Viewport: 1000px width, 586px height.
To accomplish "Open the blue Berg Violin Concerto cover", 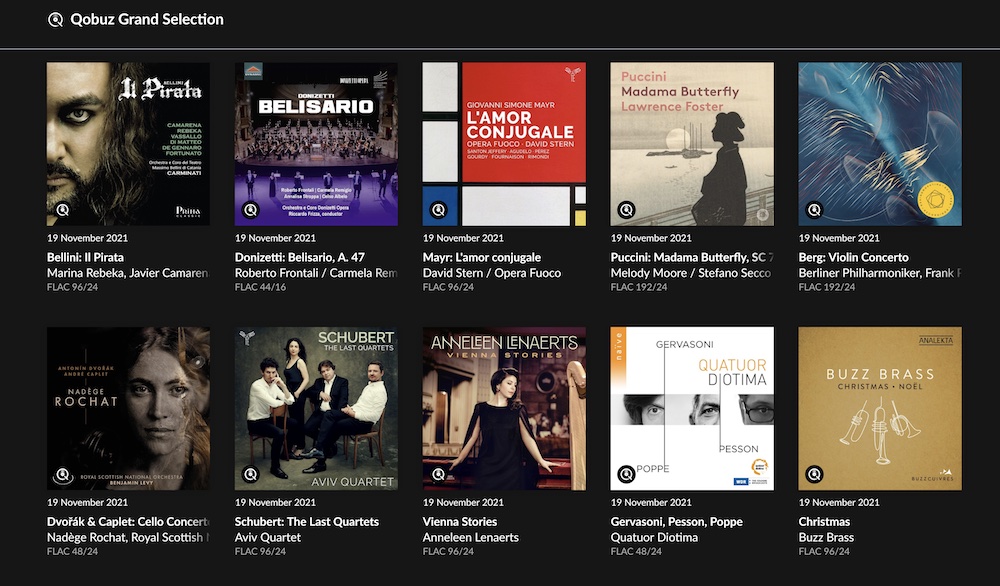I will [x=880, y=144].
